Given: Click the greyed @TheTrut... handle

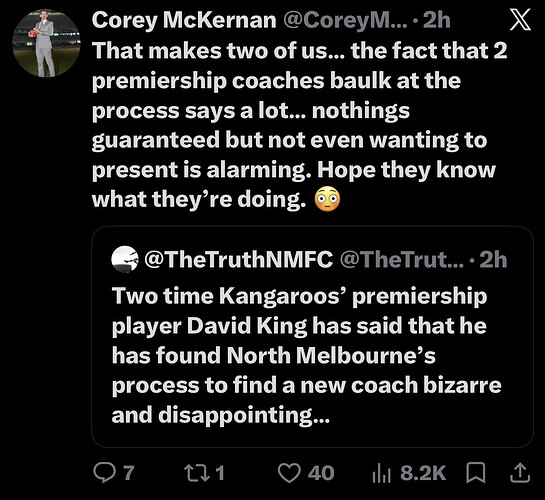Looking at the screenshot, I should [402, 260].
